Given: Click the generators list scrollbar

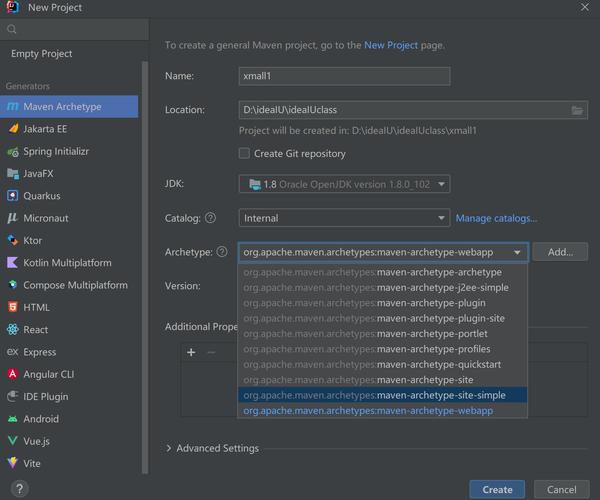Looking at the screenshot, I should coord(145,267).
